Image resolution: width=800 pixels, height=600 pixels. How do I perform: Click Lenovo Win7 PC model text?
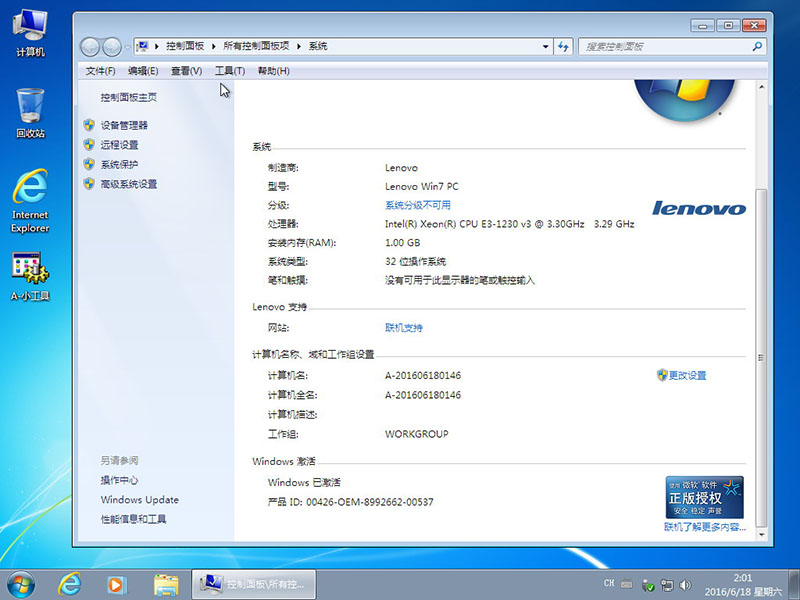click(x=421, y=187)
